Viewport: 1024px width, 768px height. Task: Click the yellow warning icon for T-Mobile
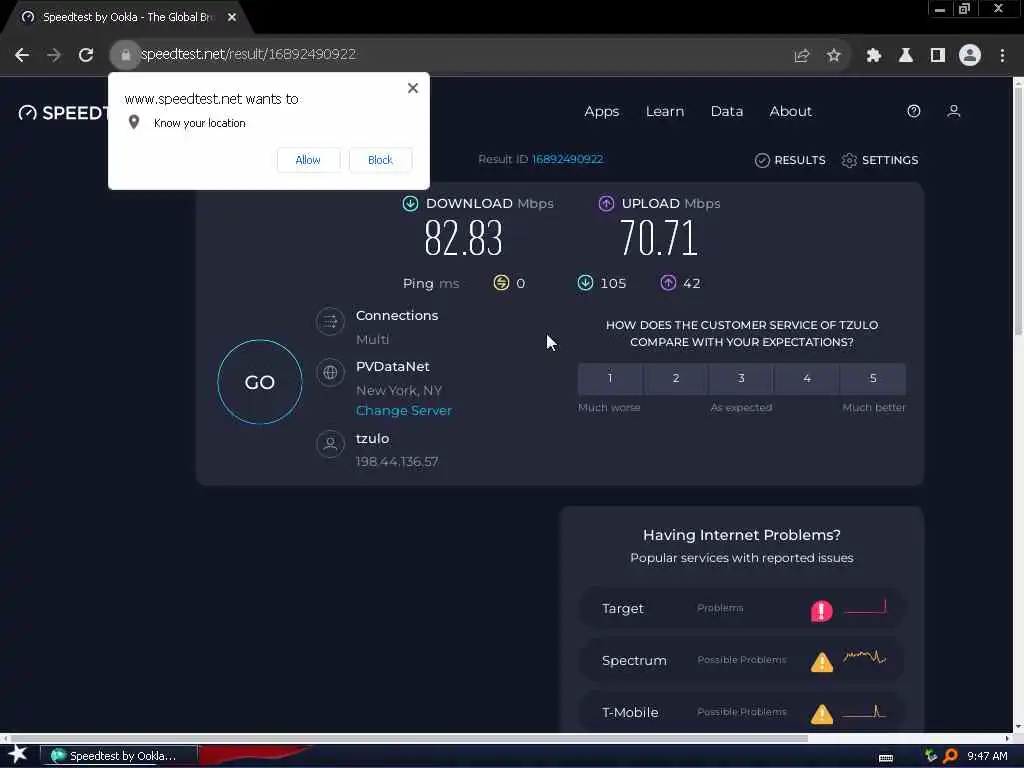[822, 714]
